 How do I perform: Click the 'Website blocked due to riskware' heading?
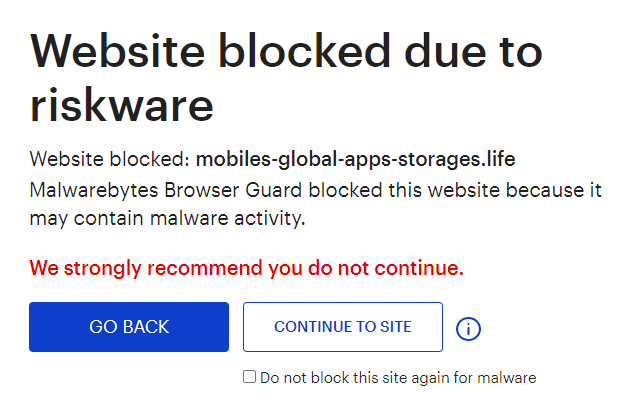pyautogui.click(x=286, y=75)
